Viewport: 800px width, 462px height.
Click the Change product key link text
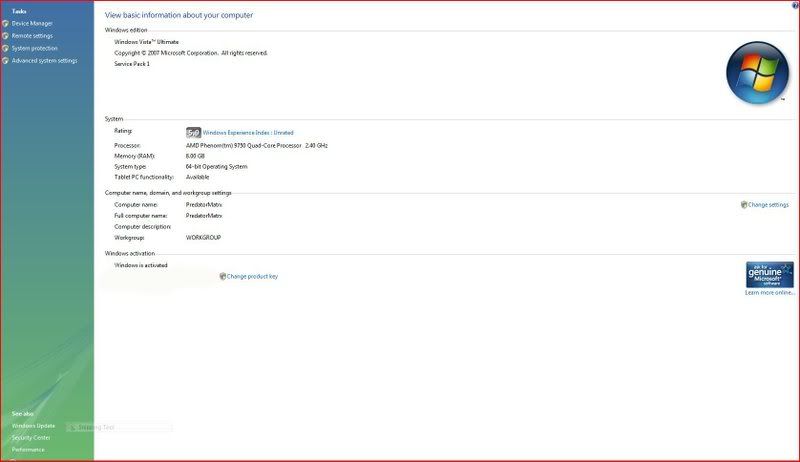(253, 276)
